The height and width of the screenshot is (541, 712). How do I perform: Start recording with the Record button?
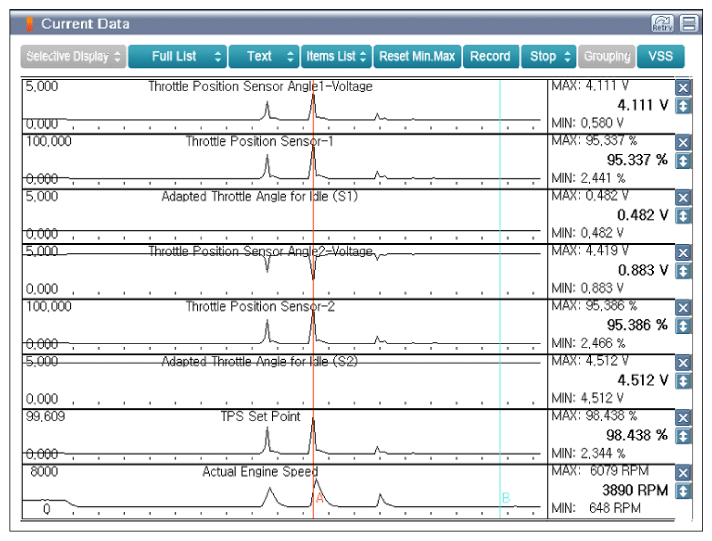pos(490,56)
